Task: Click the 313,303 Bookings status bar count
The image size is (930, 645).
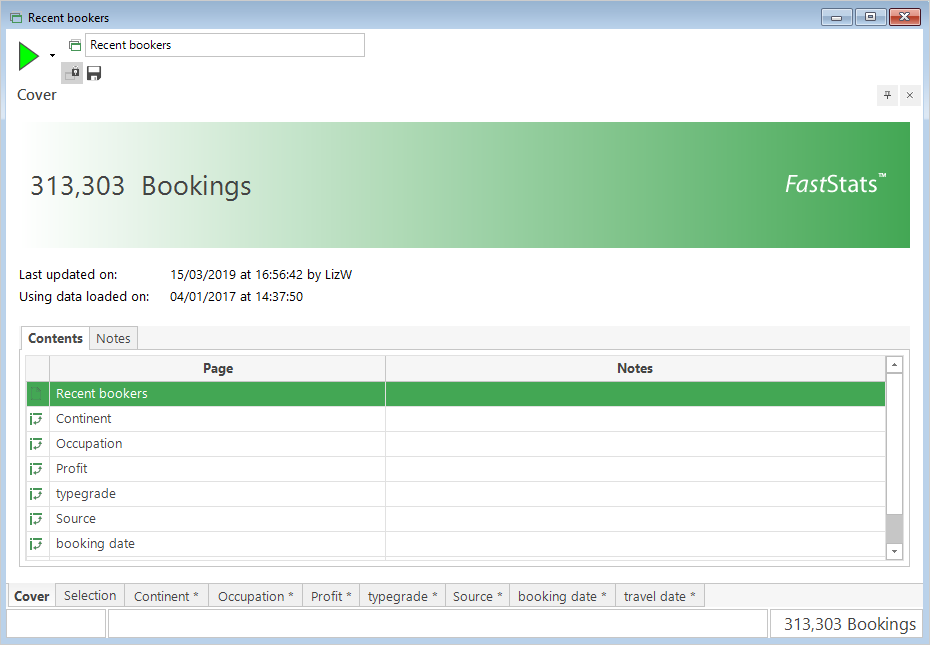Action: [x=849, y=624]
